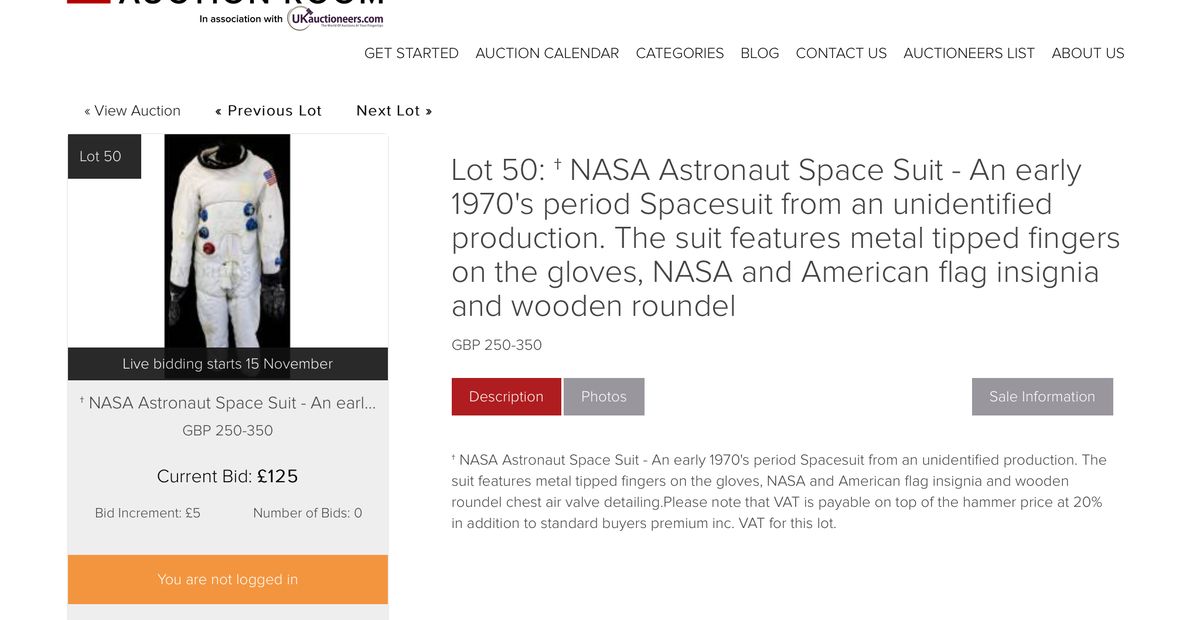Open the Auctioneers List page
This screenshot has height=620, width=1200.
coord(968,53)
